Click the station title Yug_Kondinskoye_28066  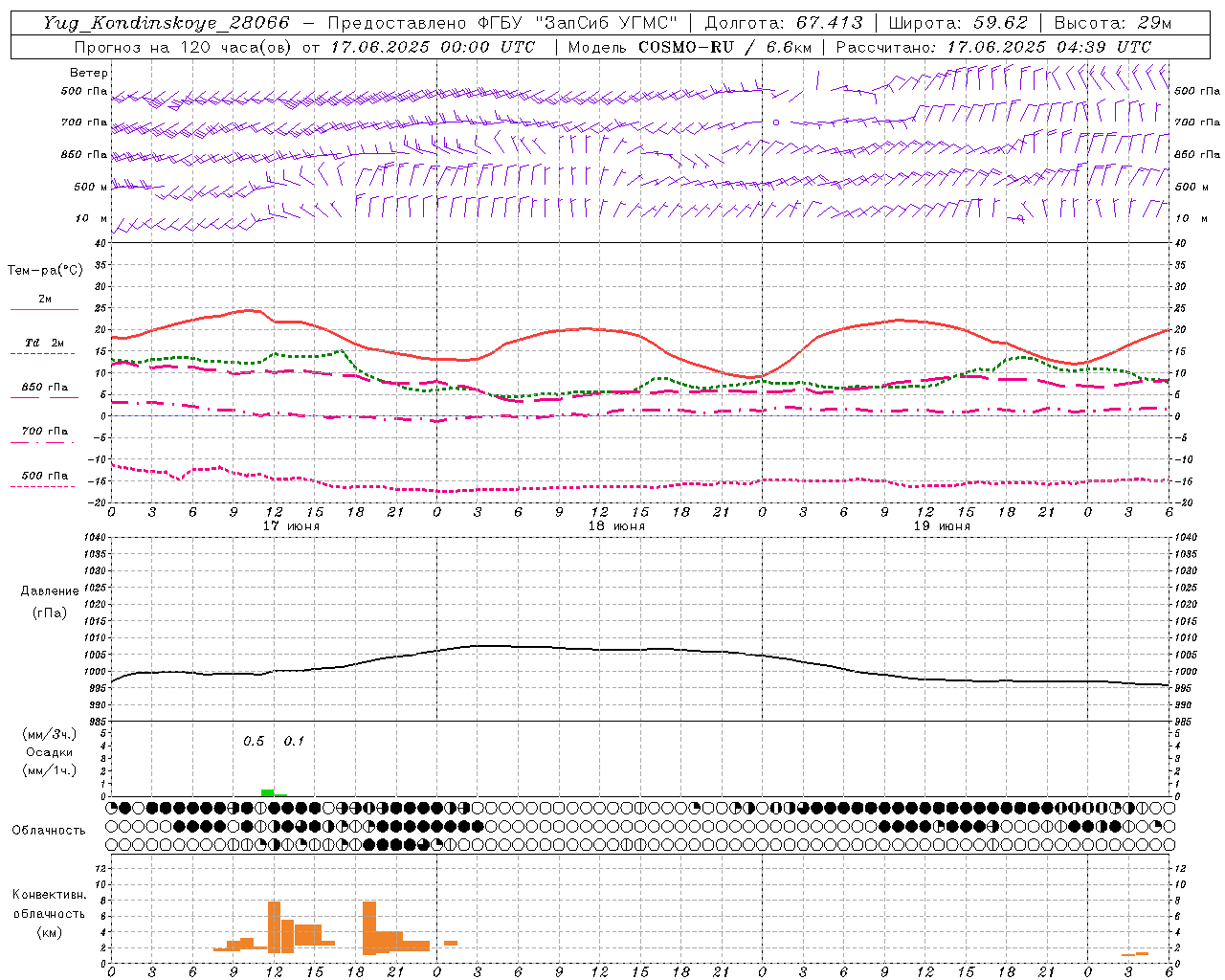tap(167, 23)
